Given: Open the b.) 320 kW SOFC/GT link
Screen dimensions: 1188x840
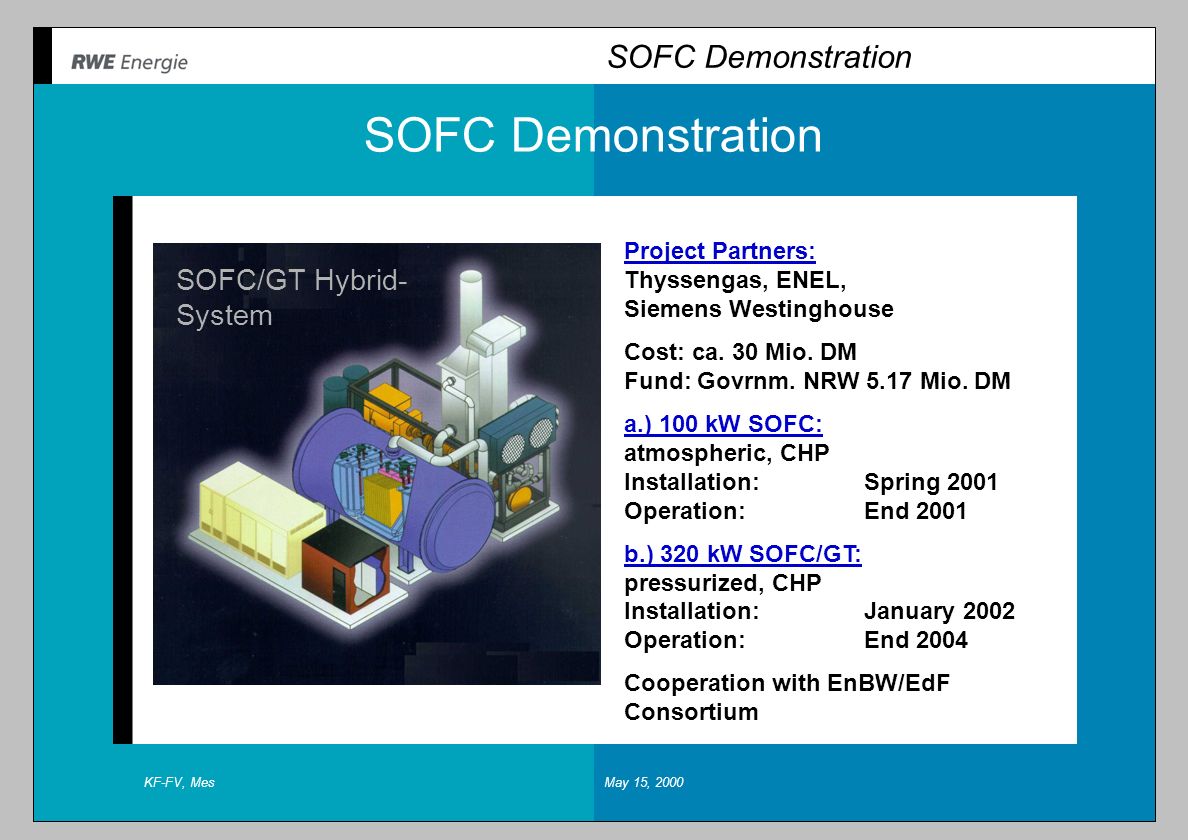Looking at the screenshot, I should pyautogui.click(x=742, y=554).
